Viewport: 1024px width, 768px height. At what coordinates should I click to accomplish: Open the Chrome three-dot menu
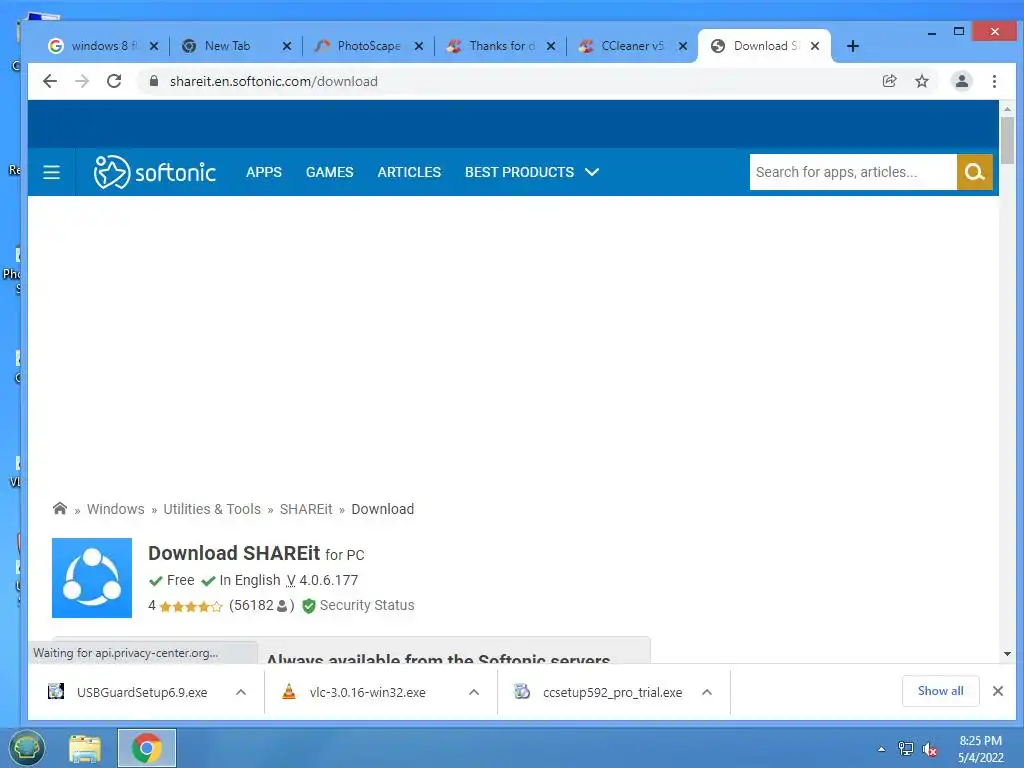[x=994, y=81]
